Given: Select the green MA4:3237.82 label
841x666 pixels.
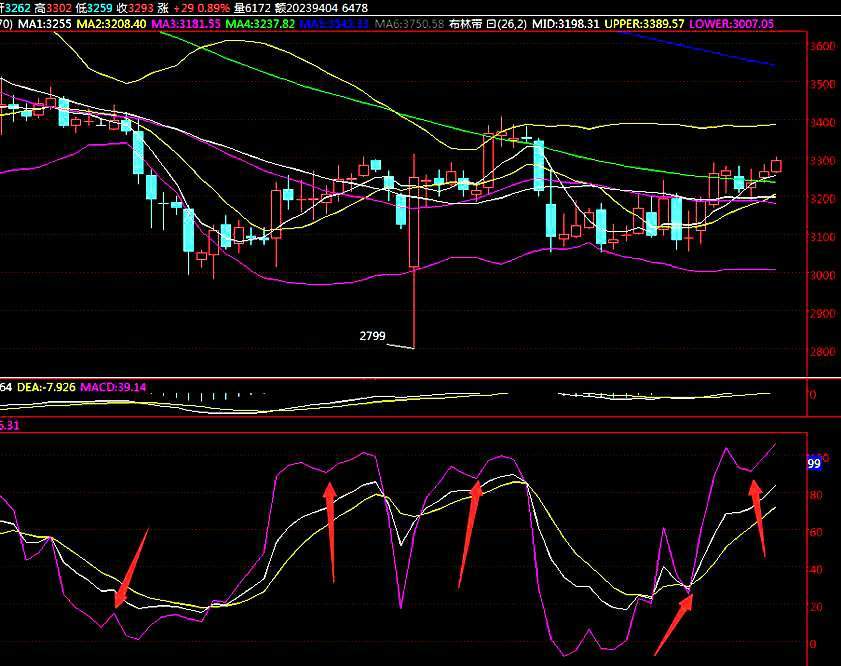Looking at the screenshot, I should tap(260, 24).
